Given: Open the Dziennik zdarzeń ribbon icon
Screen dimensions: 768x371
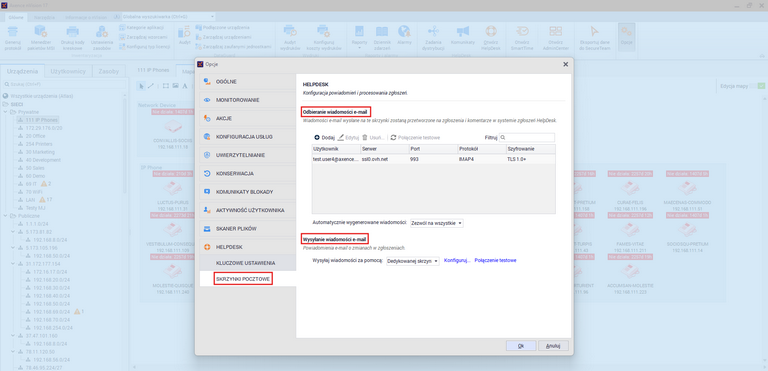Looking at the screenshot, I should click(x=382, y=32).
